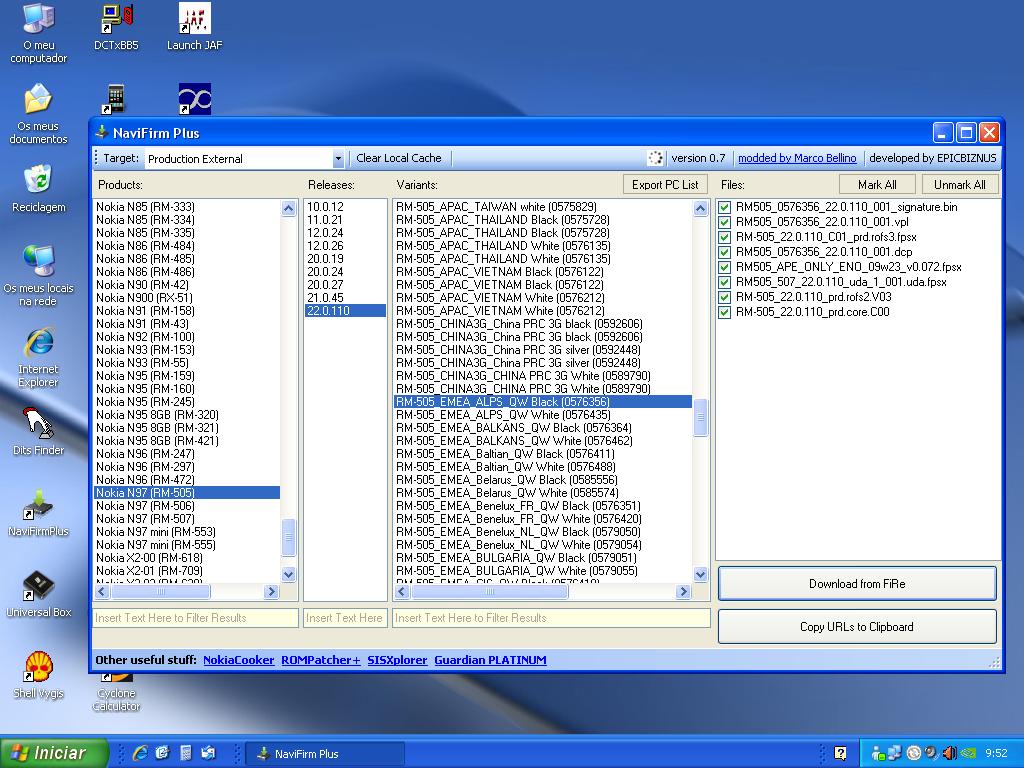Viewport: 1024px width, 768px height.
Task: Click the messenger person tray icon
Action: tap(878, 753)
